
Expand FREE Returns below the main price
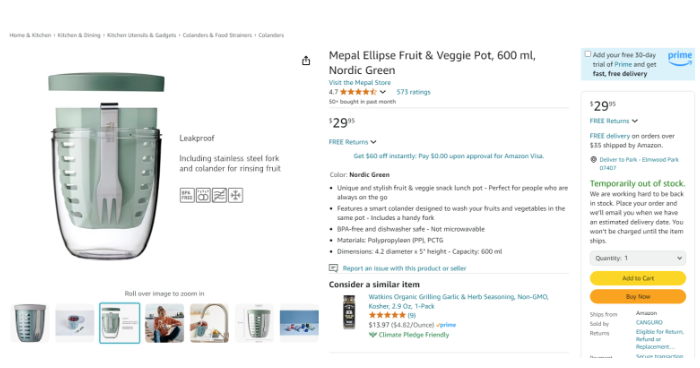coord(352,142)
